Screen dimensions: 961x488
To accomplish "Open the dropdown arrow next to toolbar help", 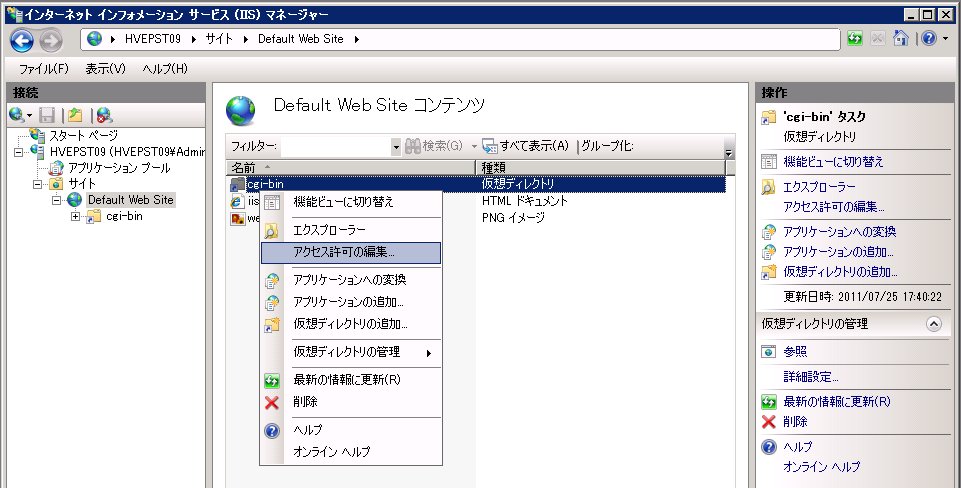I will click(x=946, y=39).
